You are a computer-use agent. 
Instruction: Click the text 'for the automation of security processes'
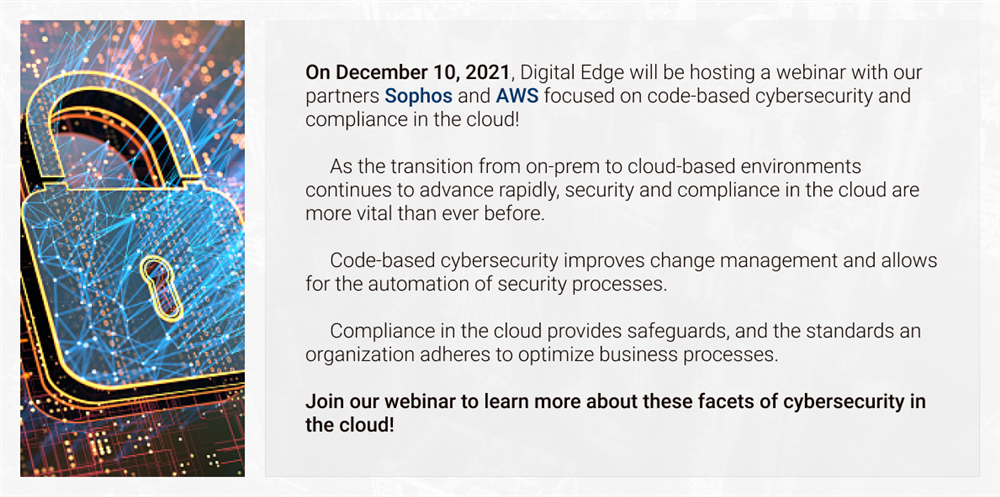[486, 284]
